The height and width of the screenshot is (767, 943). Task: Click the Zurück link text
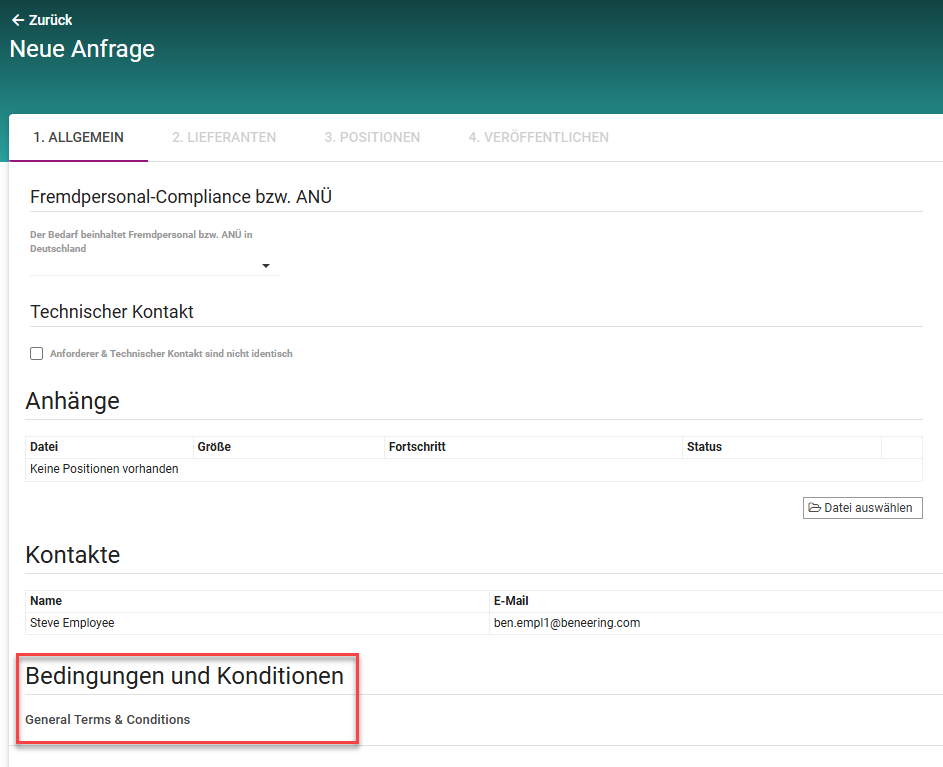point(50,20)
